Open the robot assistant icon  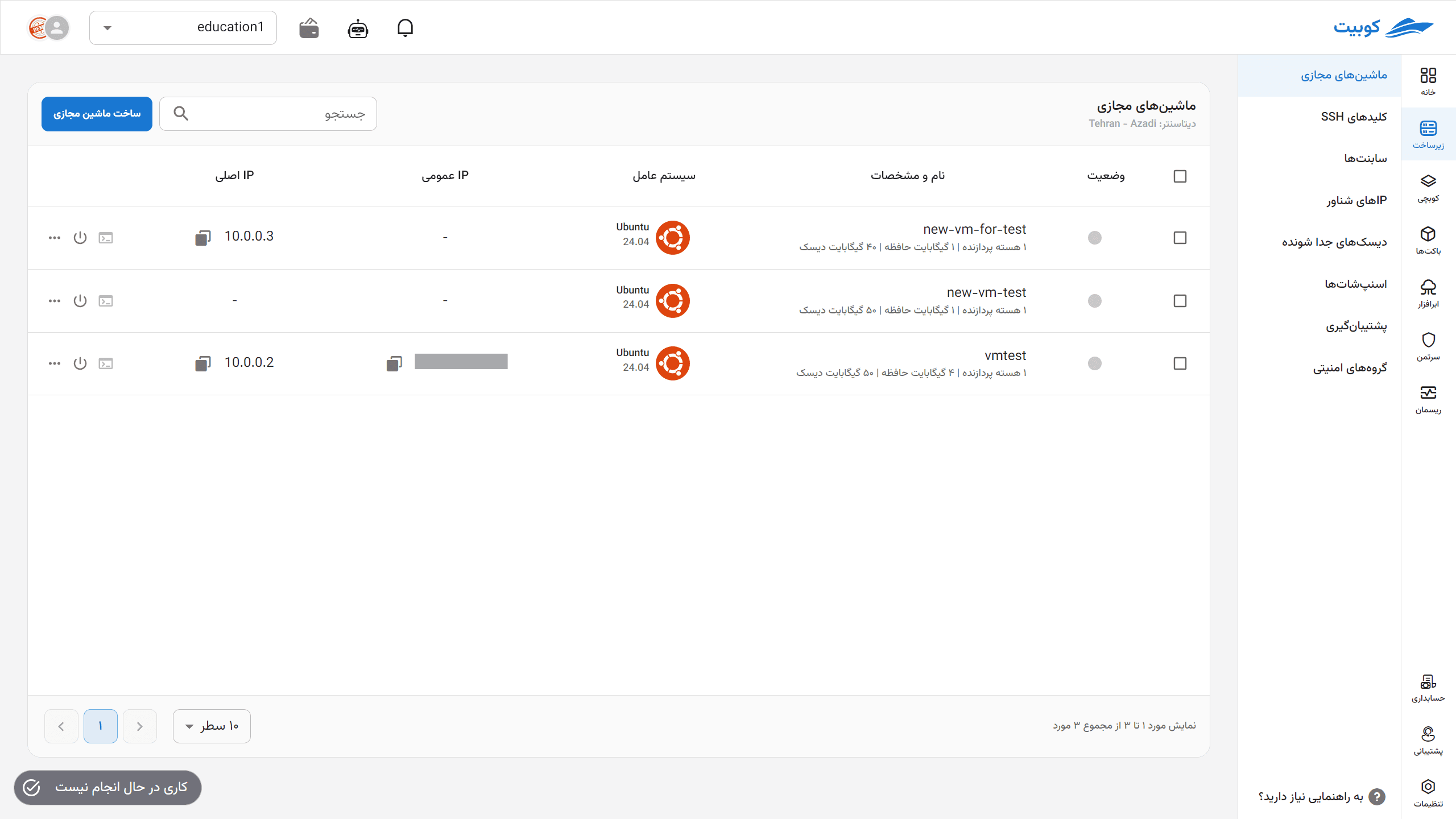358,28
